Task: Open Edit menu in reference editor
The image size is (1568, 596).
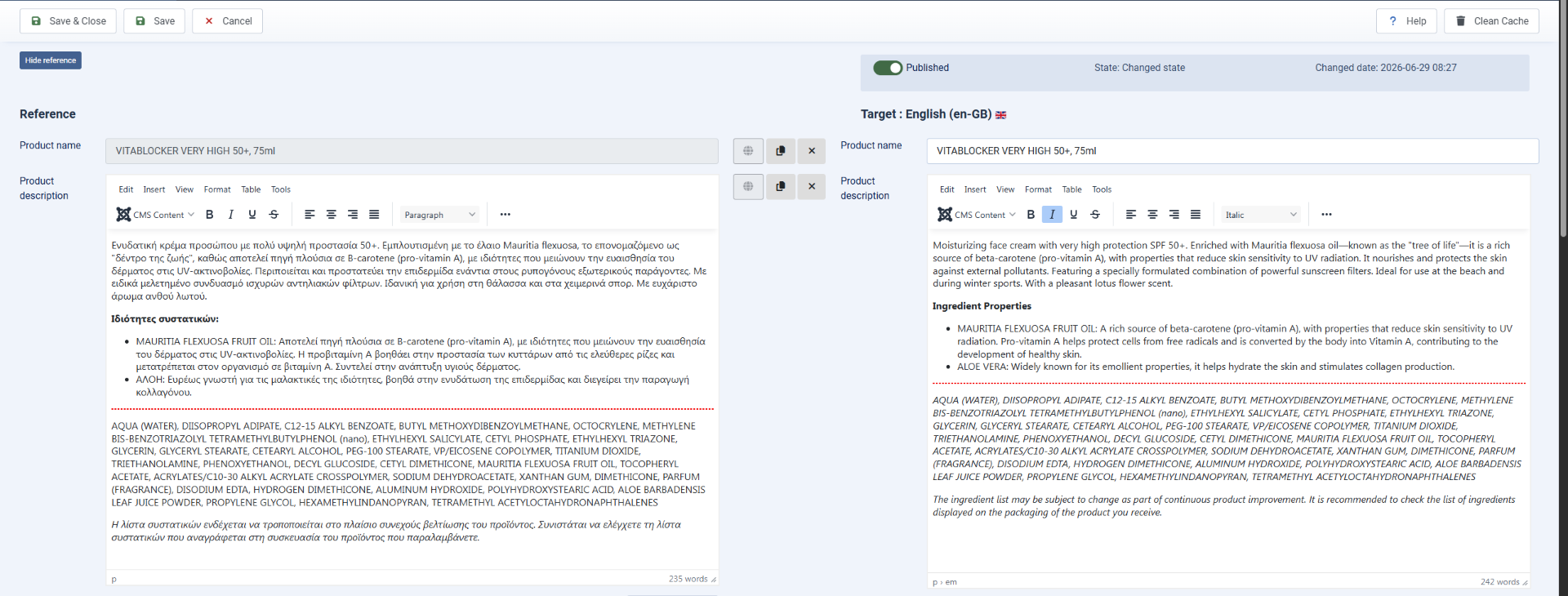Action: 126,189
